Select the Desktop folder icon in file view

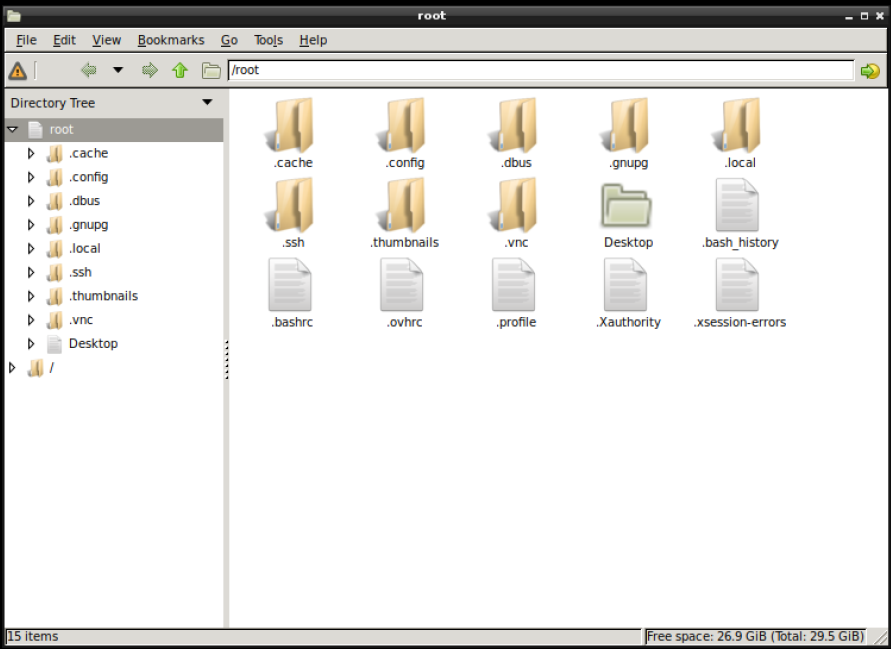click(x=626, y=205)
